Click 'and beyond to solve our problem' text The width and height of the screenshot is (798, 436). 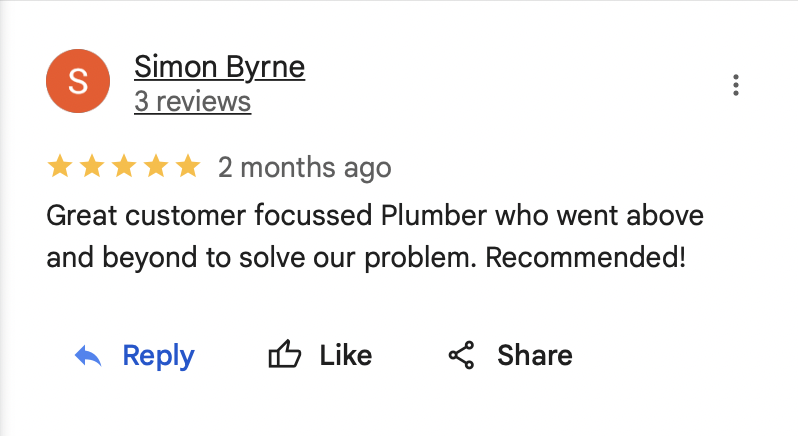262,257
